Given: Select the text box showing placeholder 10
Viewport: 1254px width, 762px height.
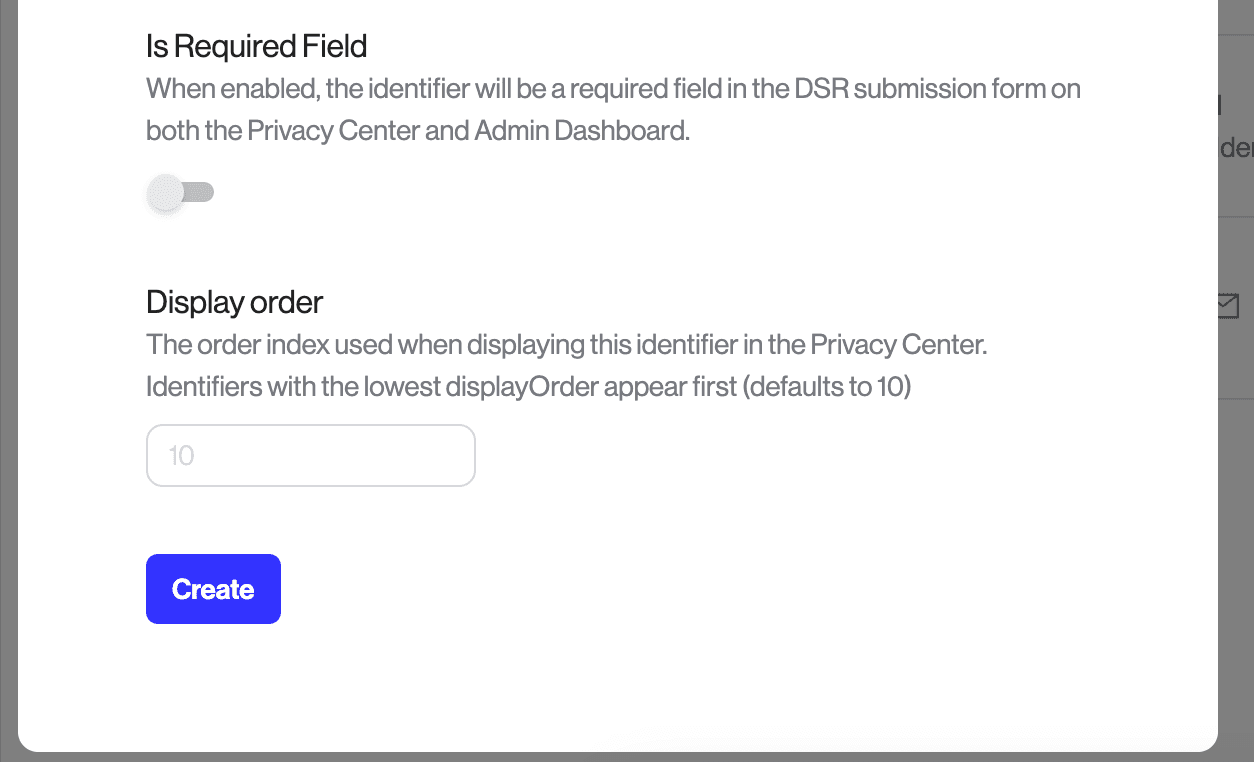Looking at the screenshot, I should pos(310,455).
